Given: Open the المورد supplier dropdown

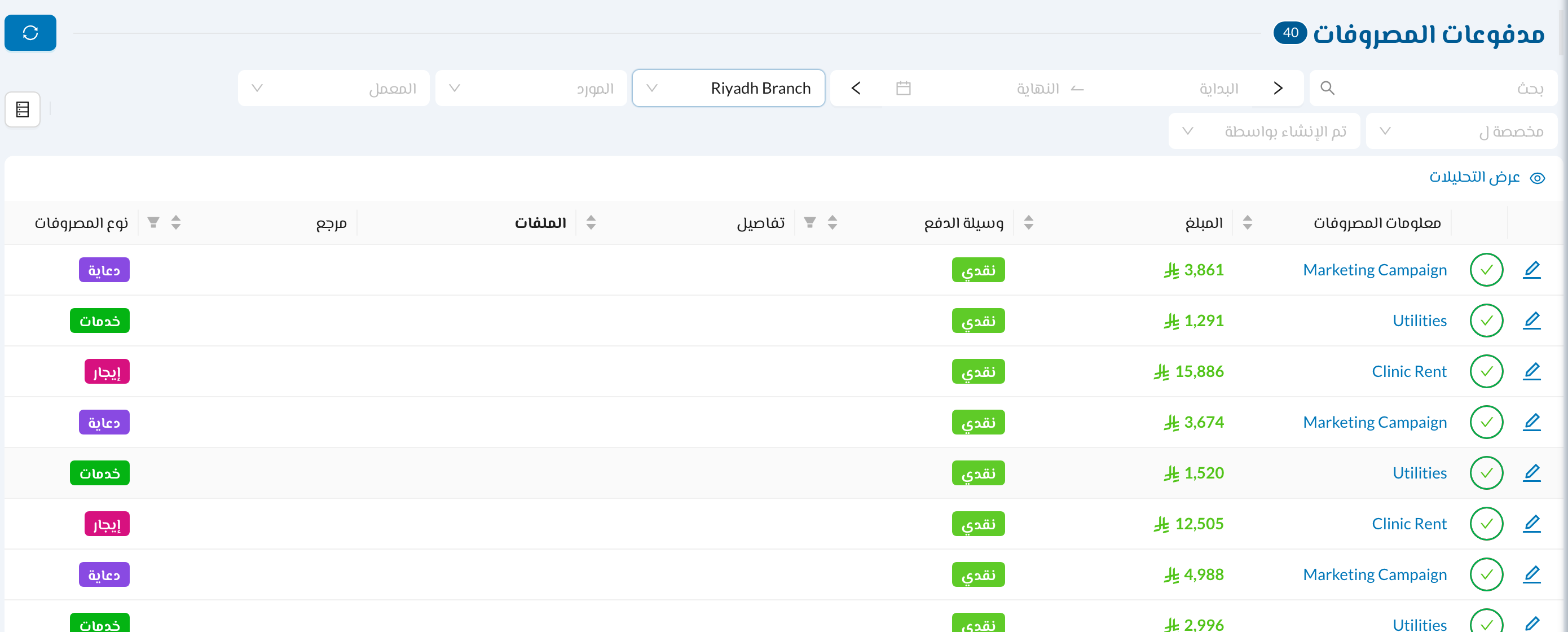Looking at the screenshot, I should (531, 88).
